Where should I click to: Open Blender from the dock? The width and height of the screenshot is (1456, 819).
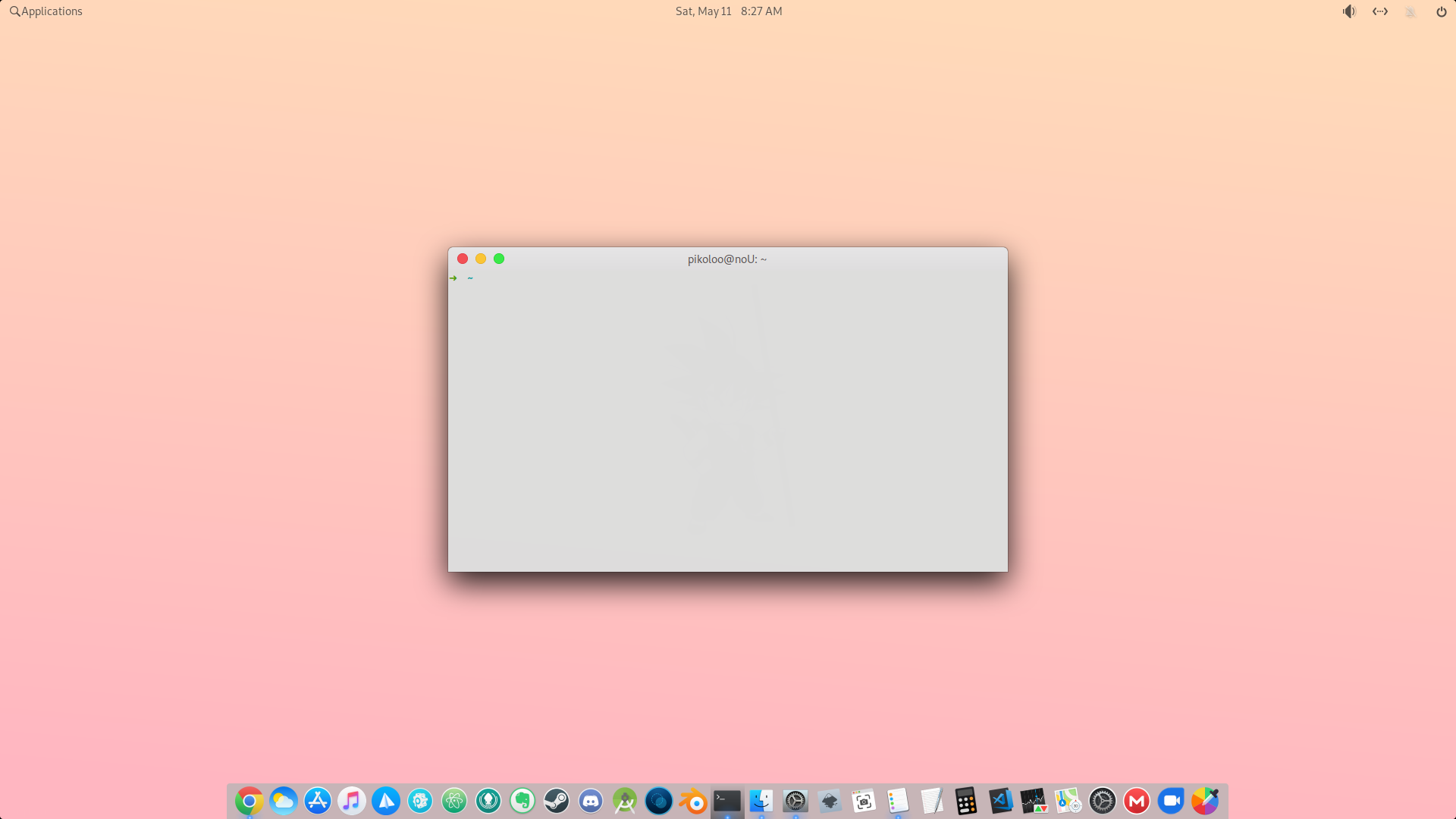click(693, 801)
